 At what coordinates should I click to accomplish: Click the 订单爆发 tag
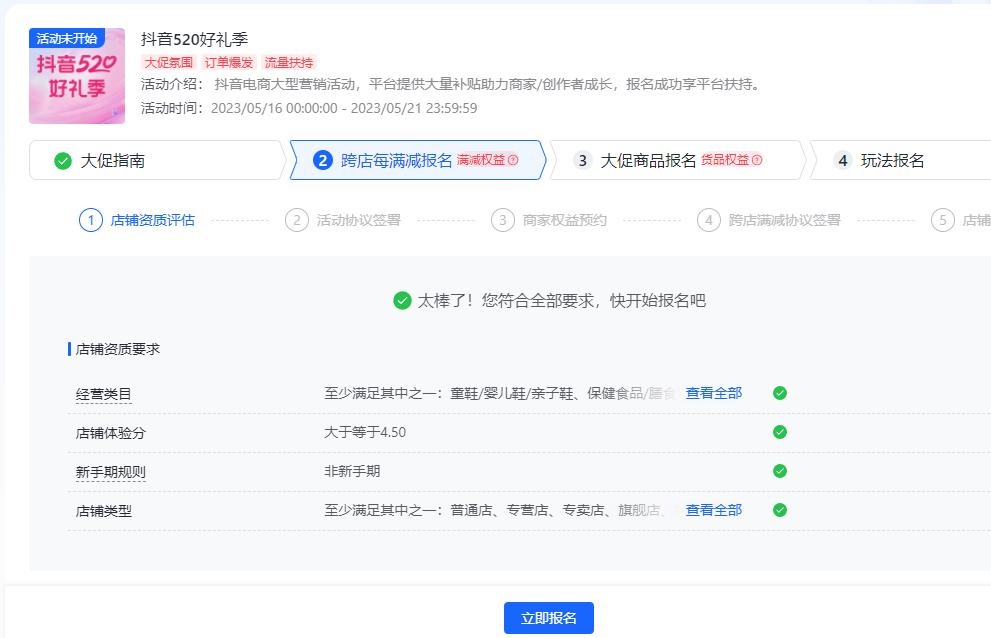[228, 63]
